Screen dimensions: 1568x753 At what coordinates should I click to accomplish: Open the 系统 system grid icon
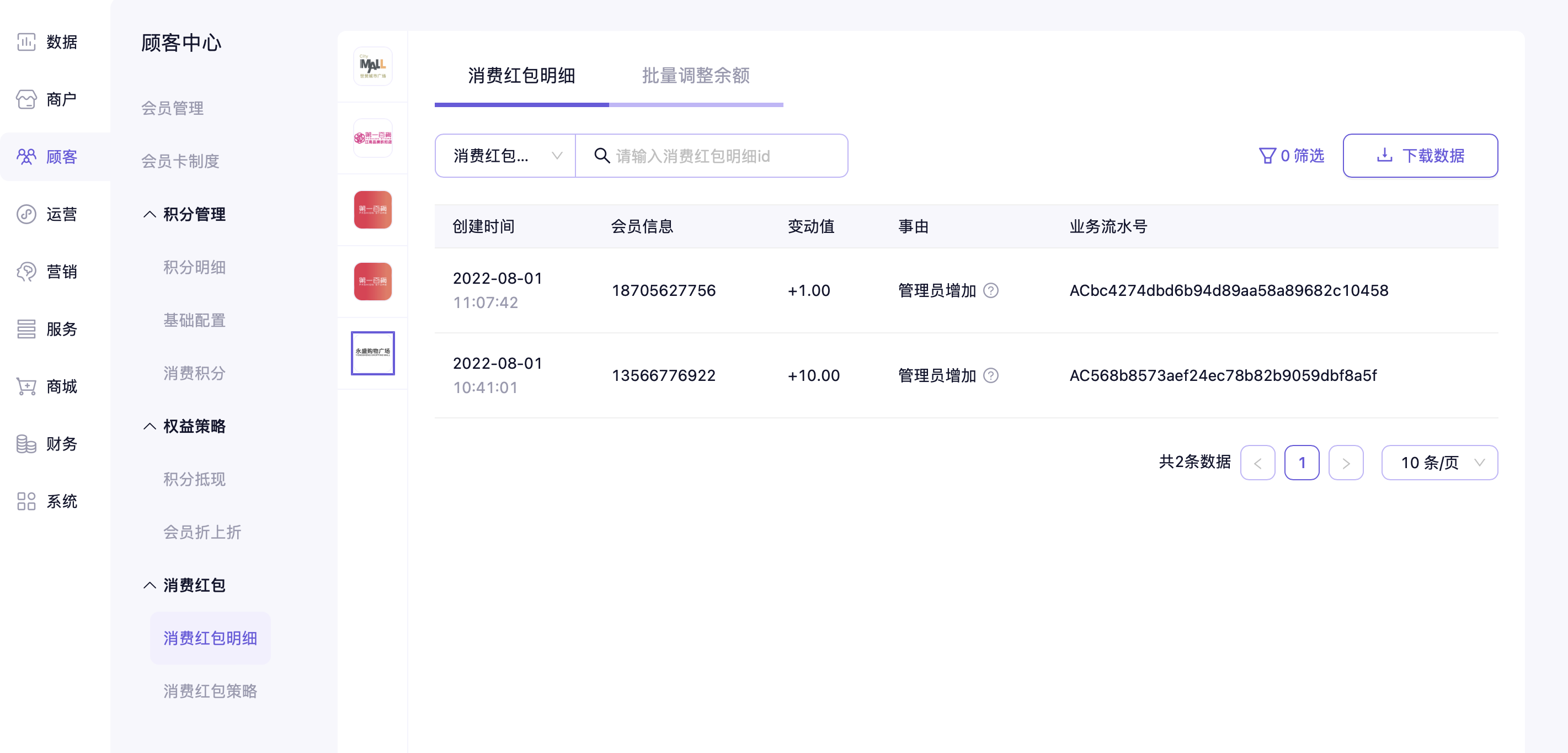click(26, 501)
